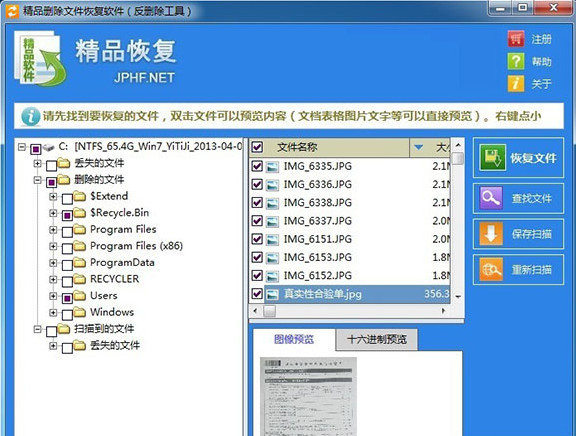Click the 查找文件 button

tap(518, 198)
